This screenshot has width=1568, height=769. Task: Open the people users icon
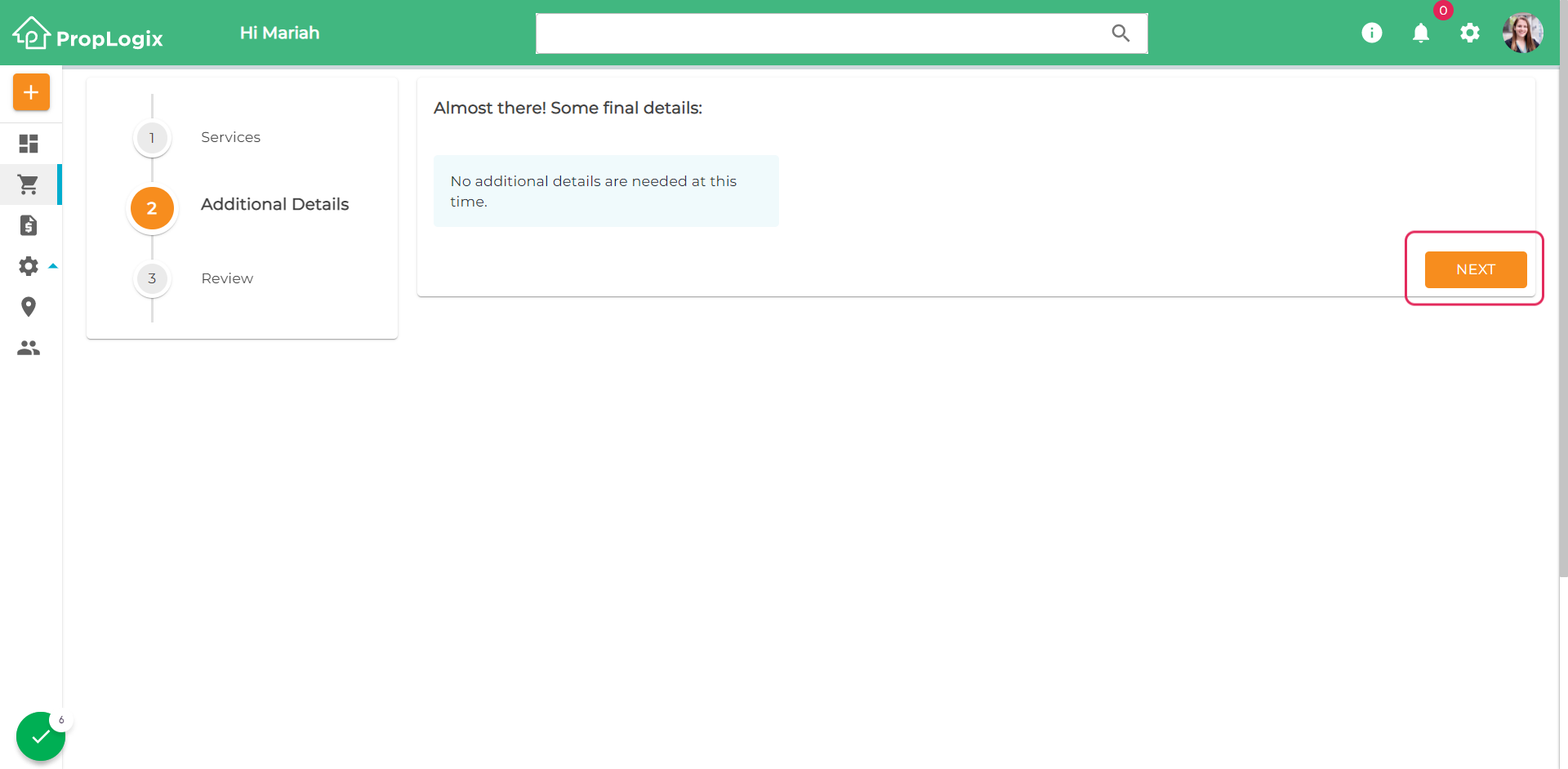pos(29,348)
